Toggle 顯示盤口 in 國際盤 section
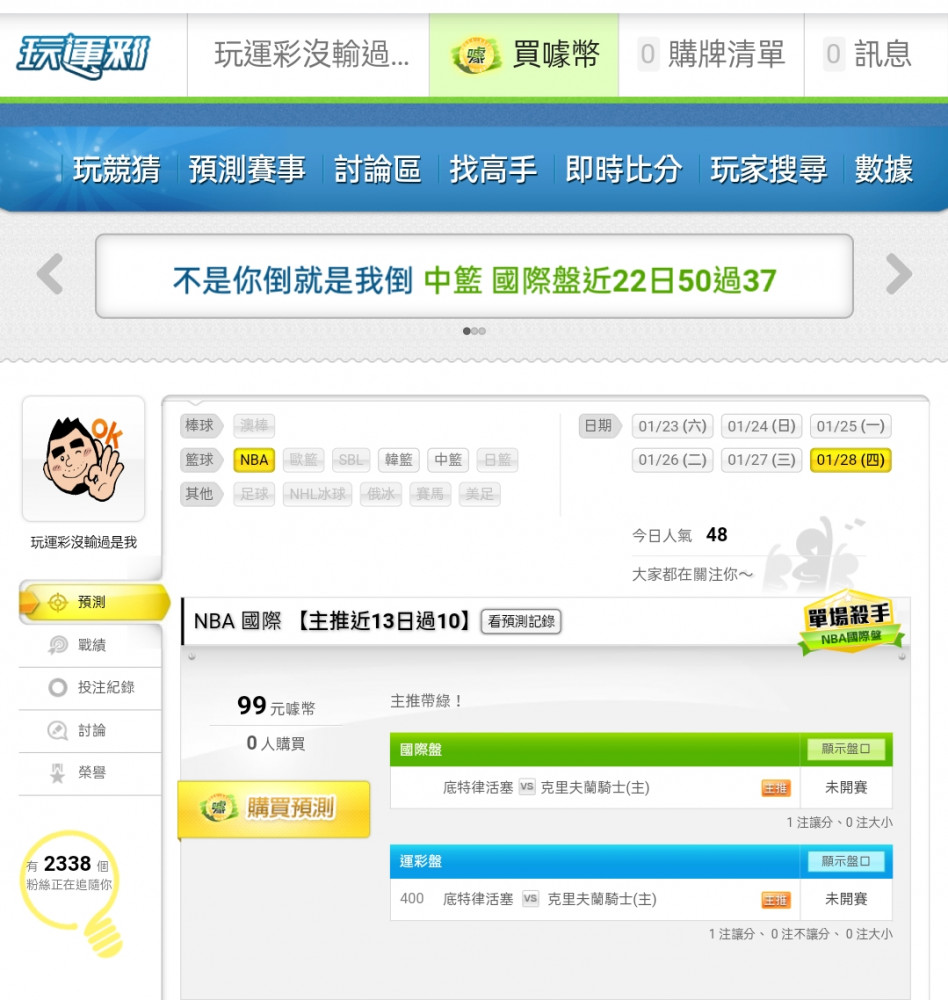The width and height of the screenshot is (948, 1000). click(846, 749)
